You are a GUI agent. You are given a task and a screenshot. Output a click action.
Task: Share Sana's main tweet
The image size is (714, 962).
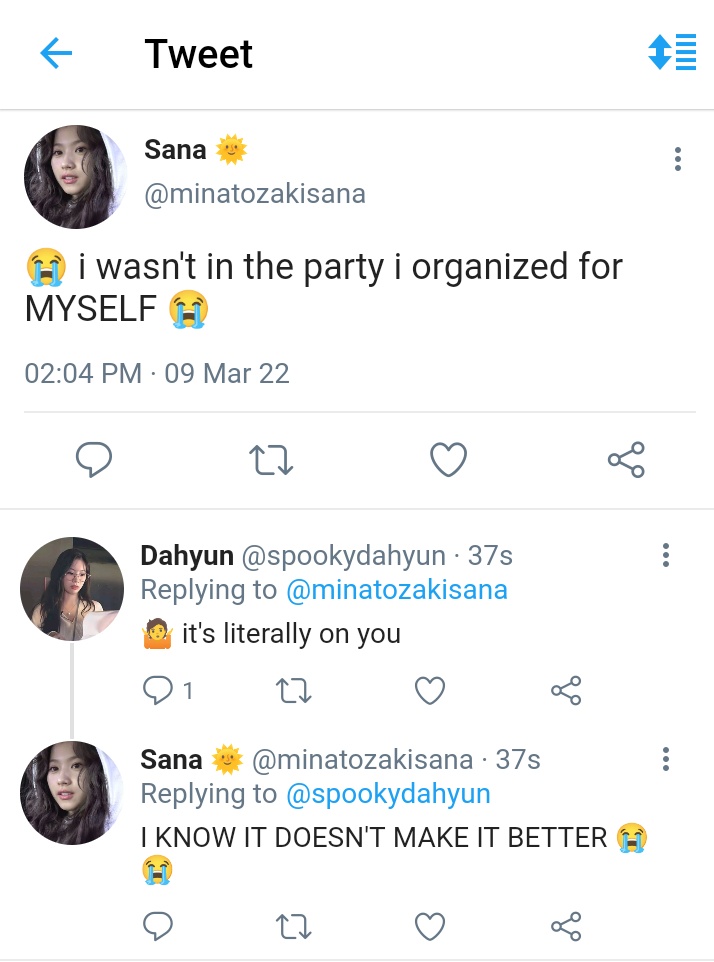point(626,460)
